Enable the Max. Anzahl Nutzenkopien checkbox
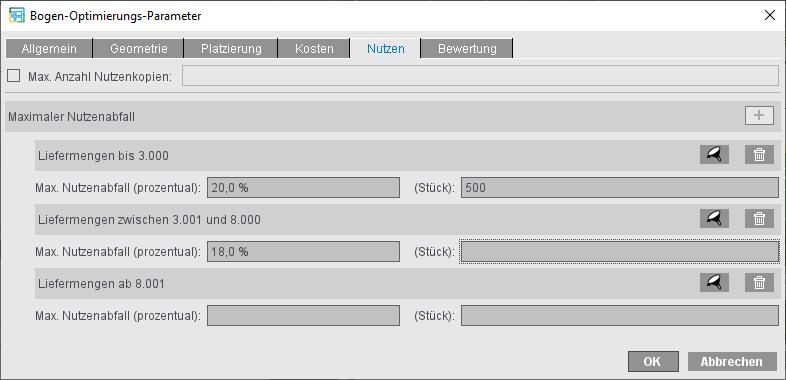786x380 pixels. (14, 76)
